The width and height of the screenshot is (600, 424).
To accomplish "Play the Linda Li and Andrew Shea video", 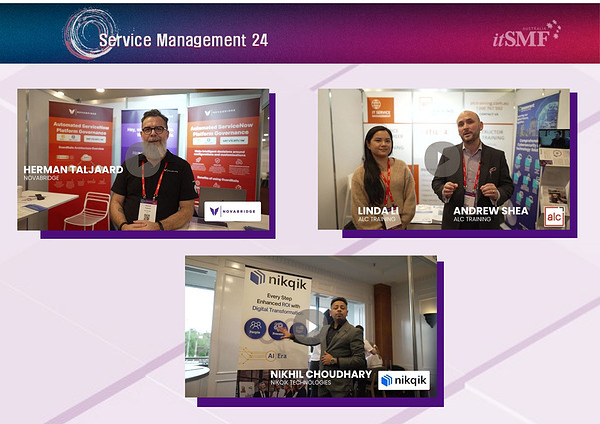I will 442,159.
